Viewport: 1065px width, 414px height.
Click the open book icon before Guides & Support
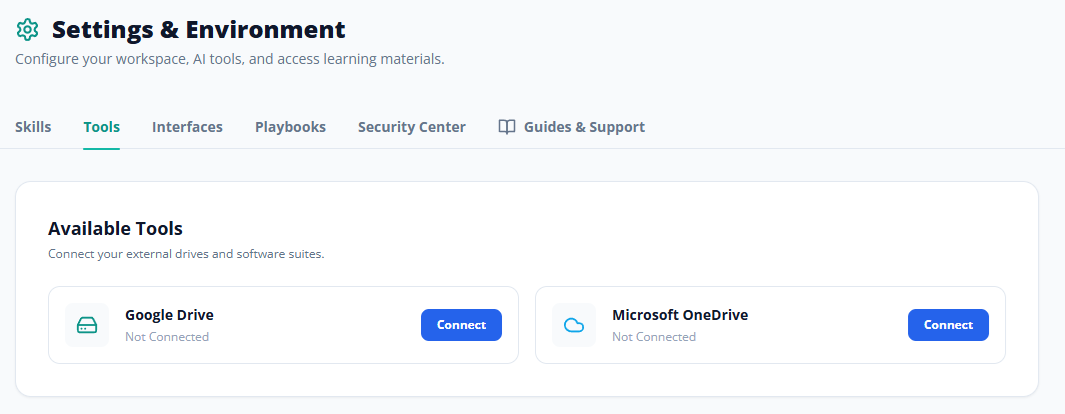(507, 127)
